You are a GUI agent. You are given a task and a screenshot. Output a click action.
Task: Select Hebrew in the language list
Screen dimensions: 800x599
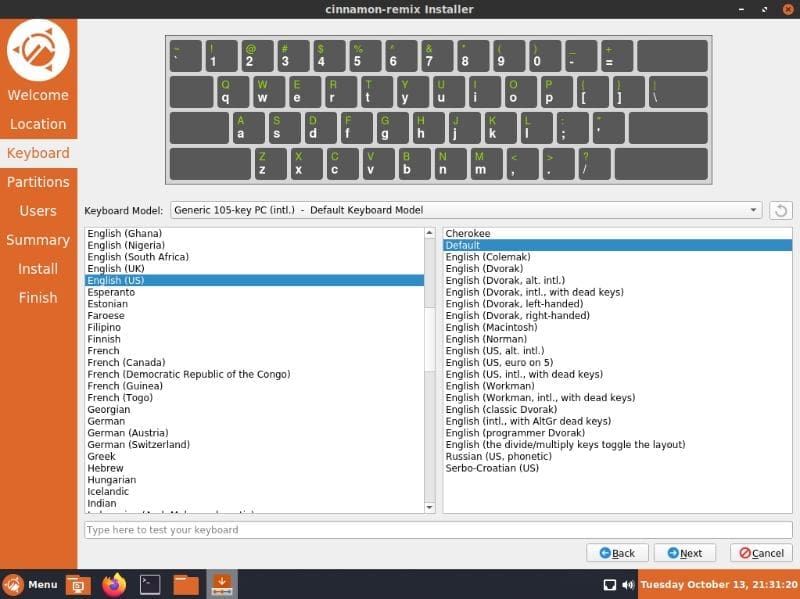[x=254, y=468]
